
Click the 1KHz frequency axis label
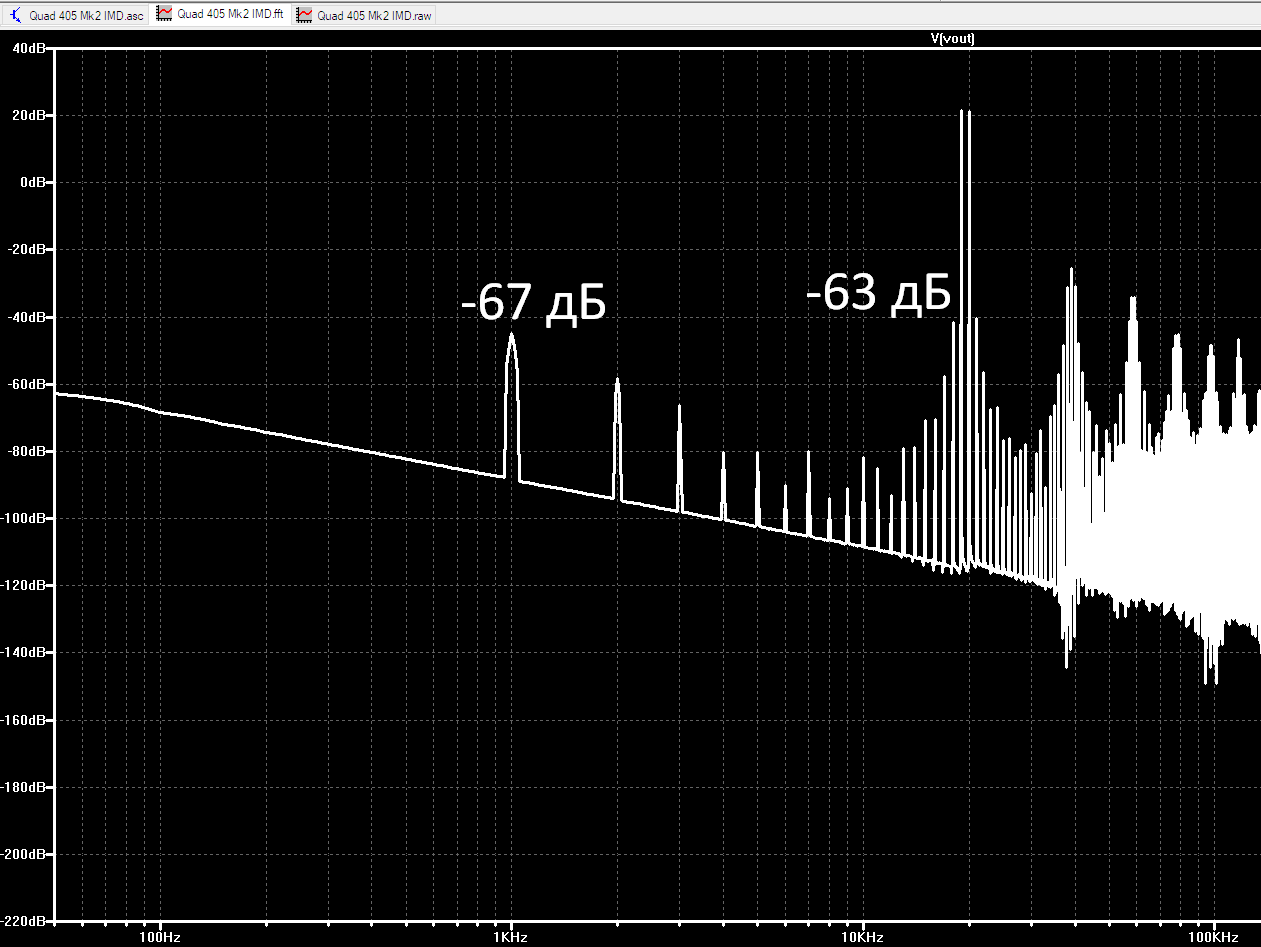coord(511,937)
